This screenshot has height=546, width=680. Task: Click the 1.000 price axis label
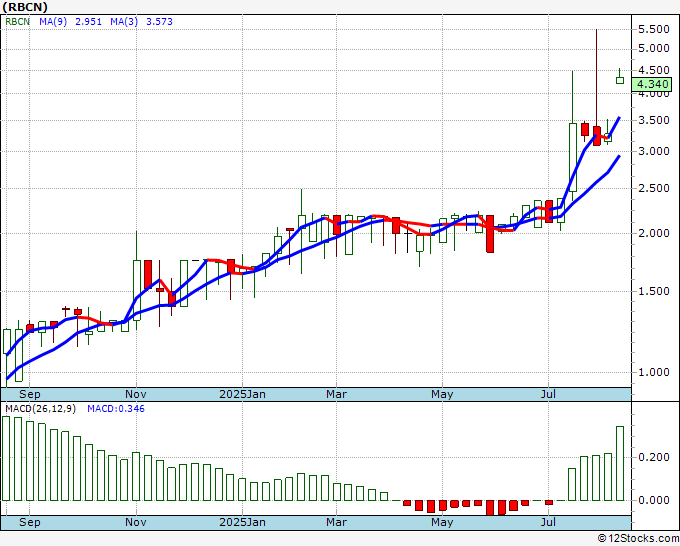pos(654,372)
